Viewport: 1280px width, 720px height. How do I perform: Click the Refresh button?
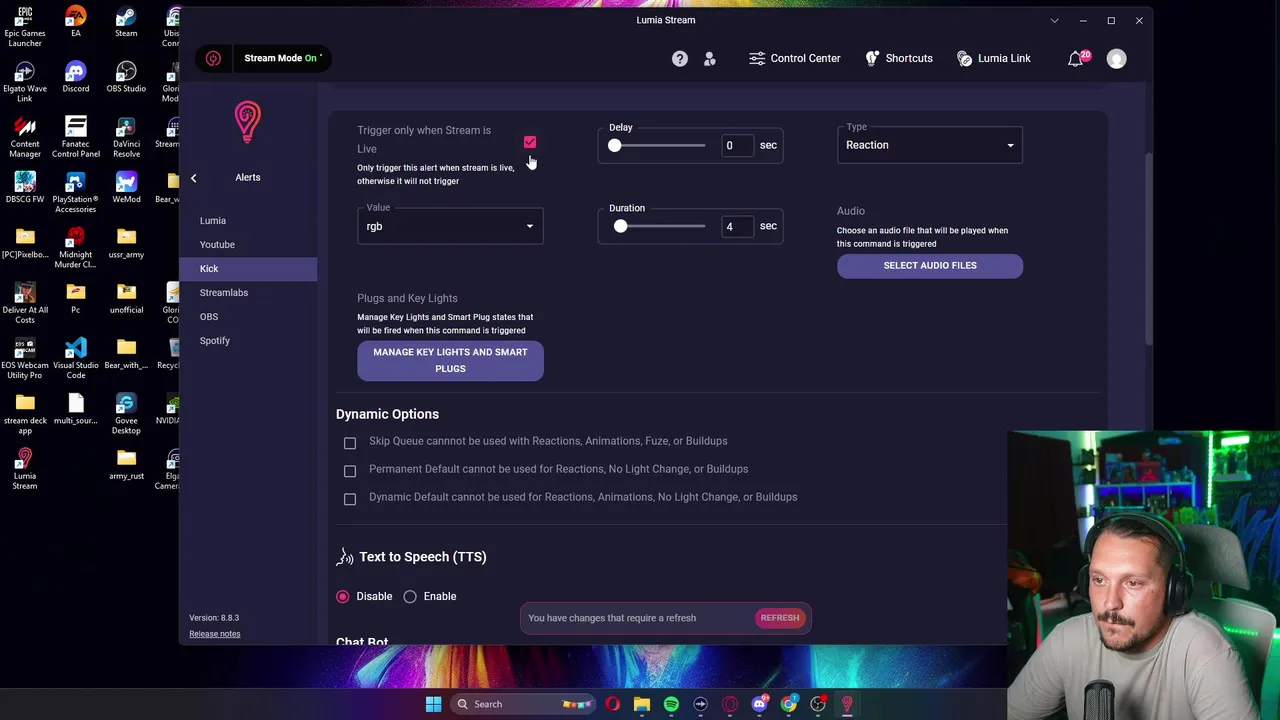780,618
